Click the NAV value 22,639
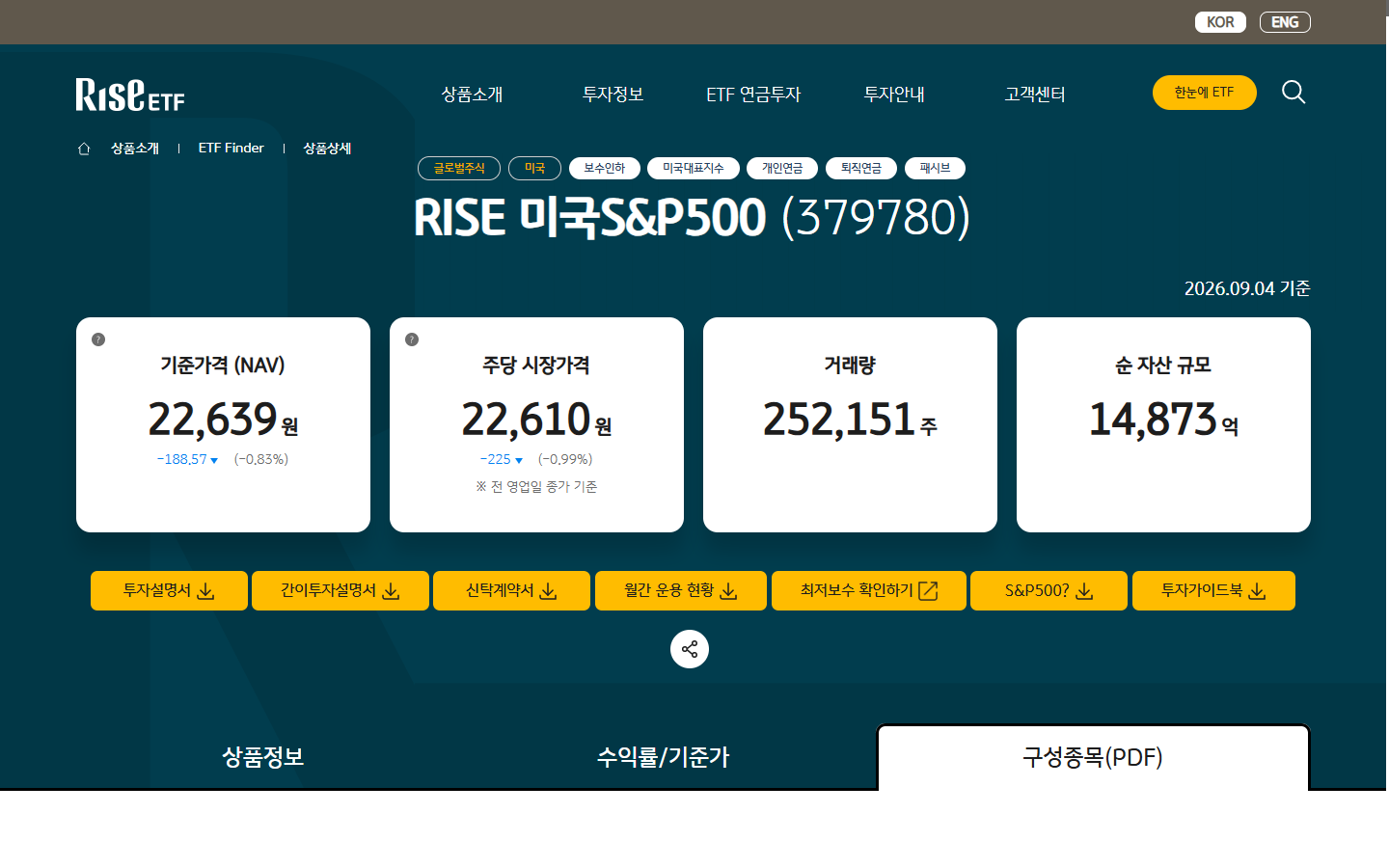The height and width of the screenshot is (868, 1389). (212, 420)
